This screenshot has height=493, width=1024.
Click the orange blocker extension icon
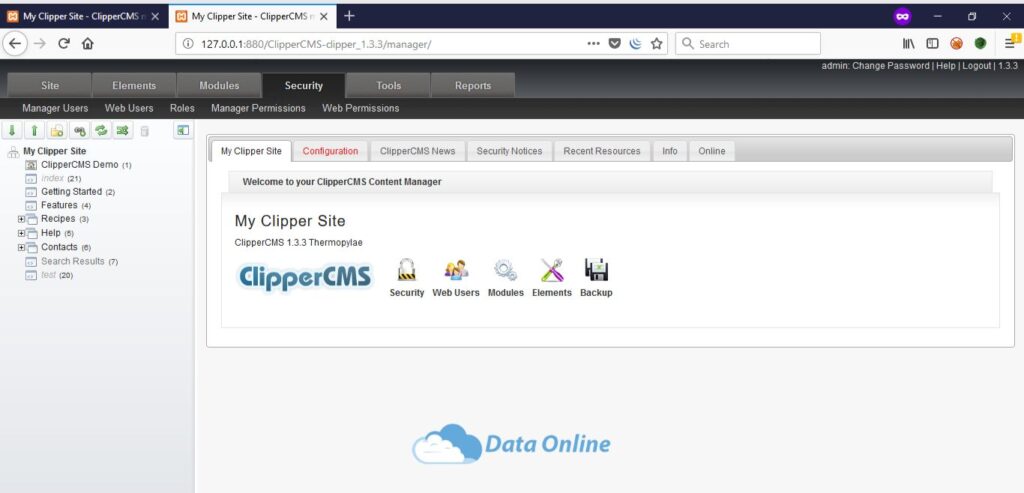coord(956,44)
